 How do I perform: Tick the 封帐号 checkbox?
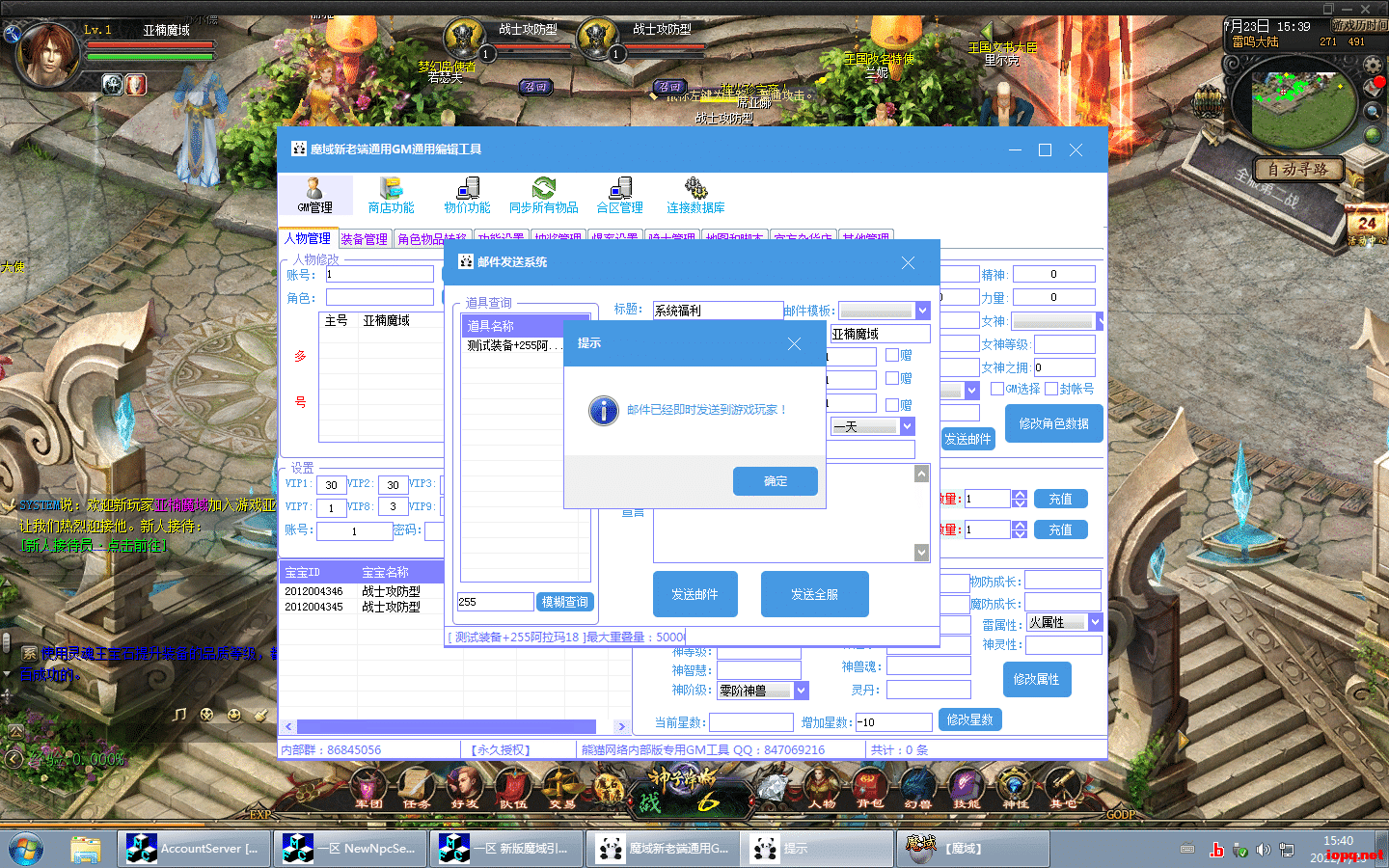[1051, 389]
